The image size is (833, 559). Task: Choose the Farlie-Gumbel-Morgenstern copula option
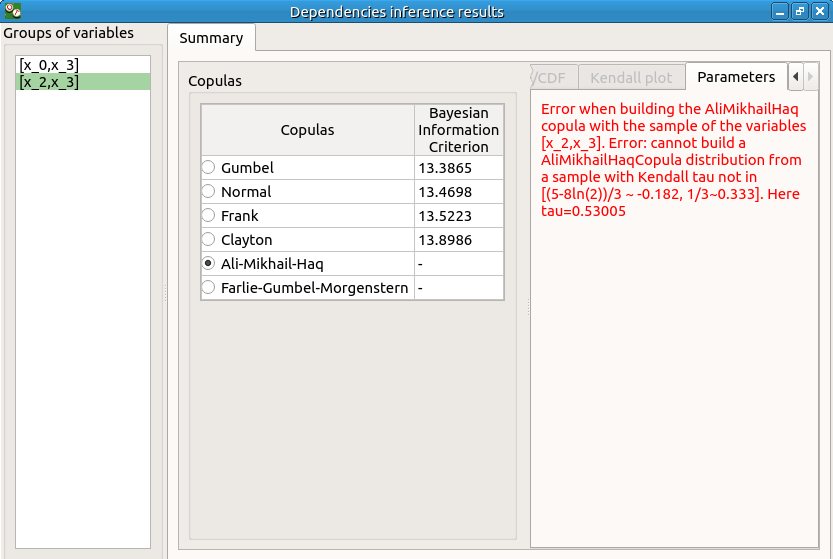tap(209, 288)
